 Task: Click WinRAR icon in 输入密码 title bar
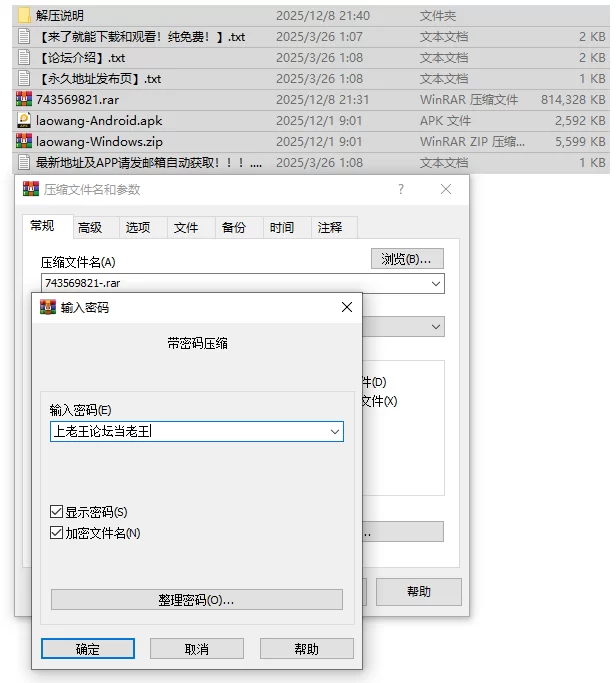tap(48, 307)
